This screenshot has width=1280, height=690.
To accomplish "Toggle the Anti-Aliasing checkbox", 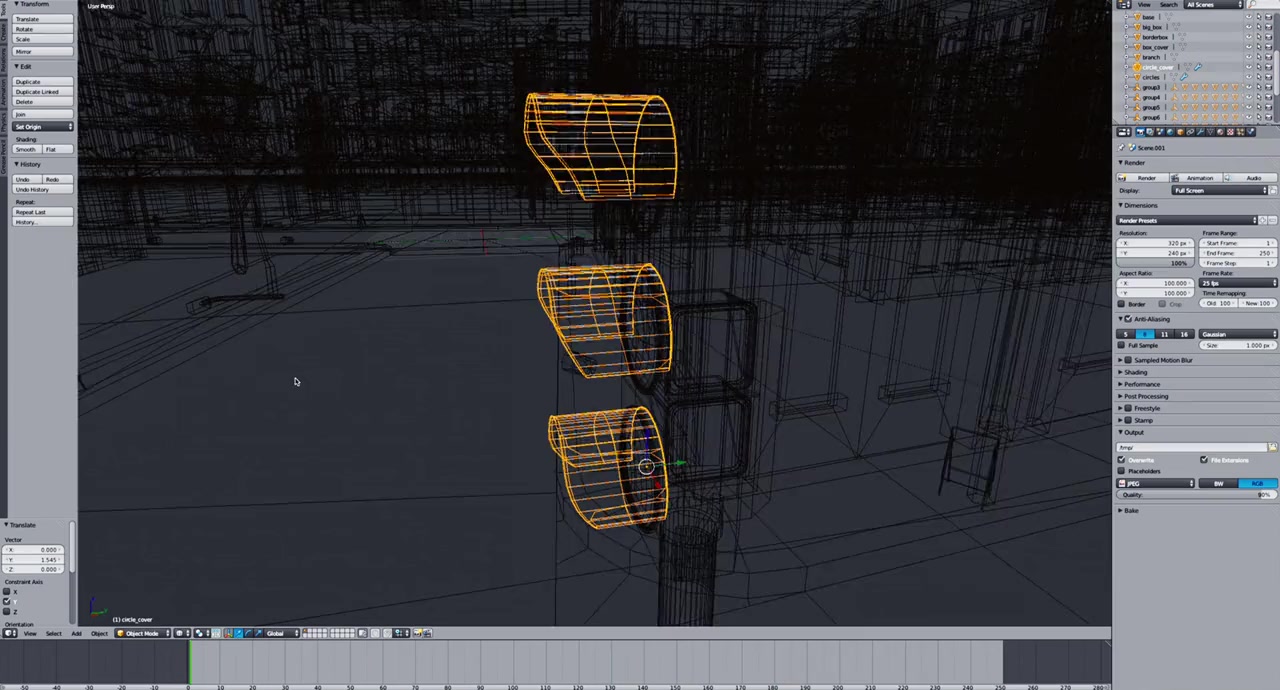I will click(1128, 319).
